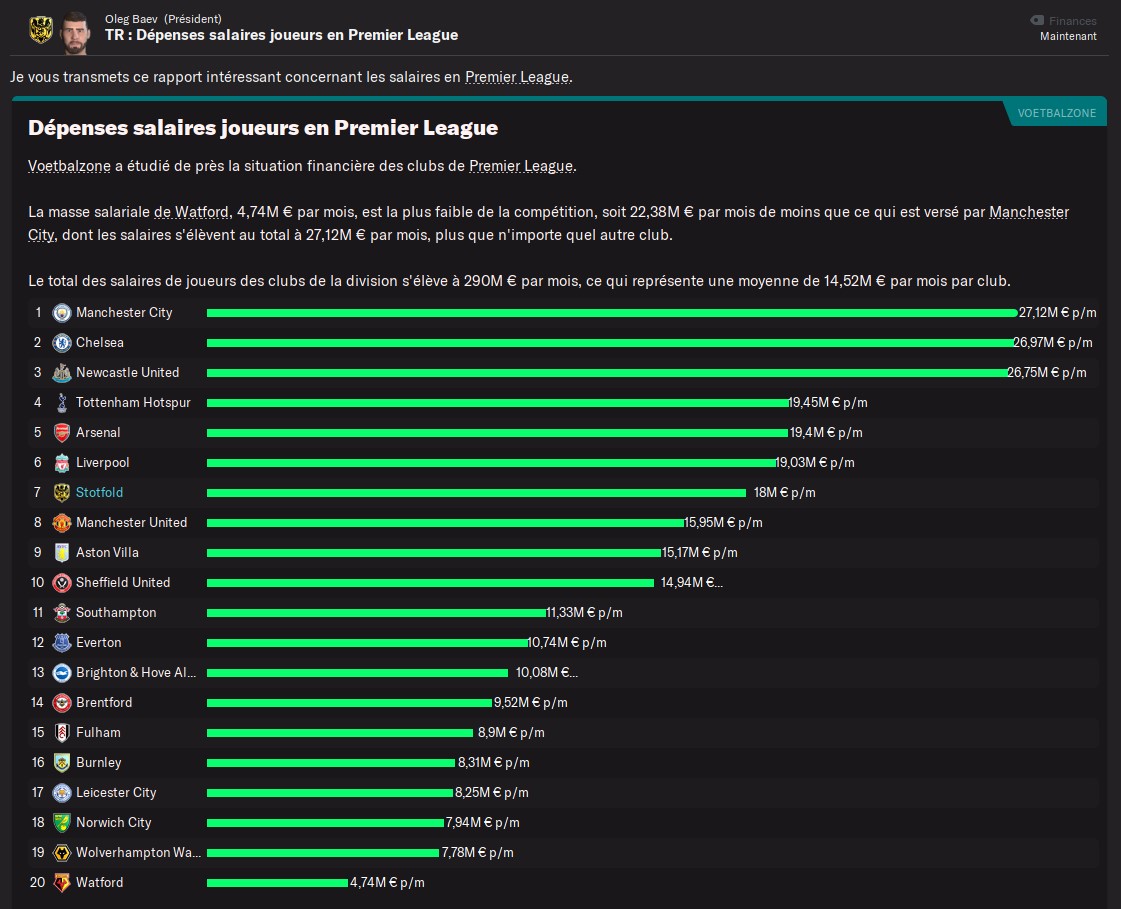The image size is (1121, 909).
Task: Click the Chelsea club name
Action: 100,343
